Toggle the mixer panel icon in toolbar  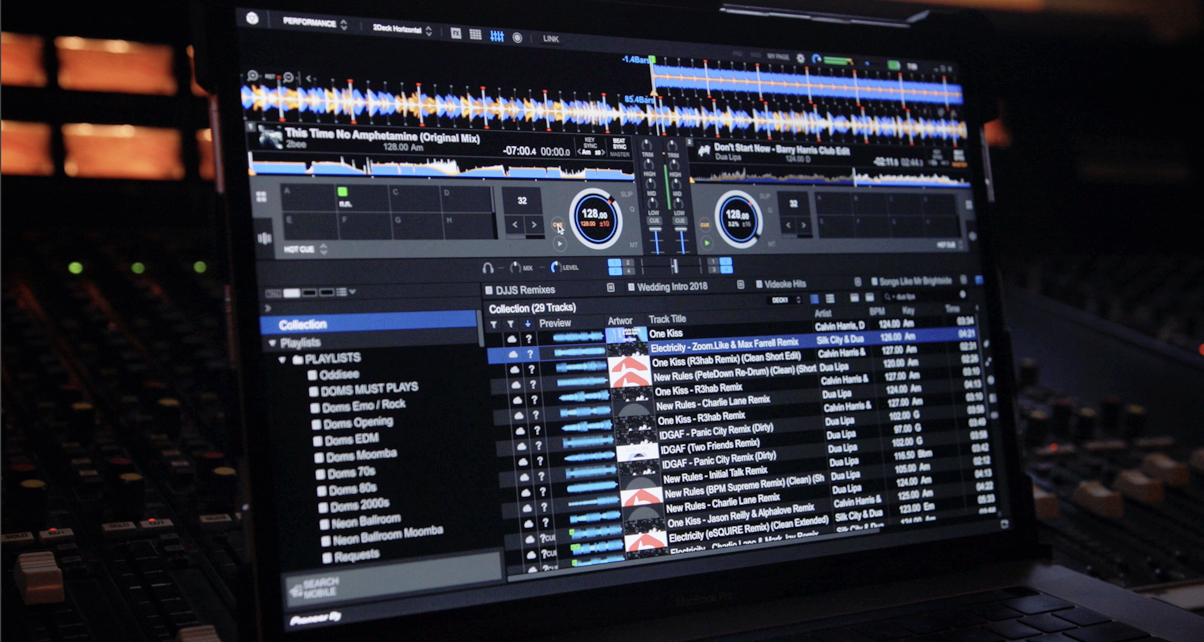tap(497, 35)
